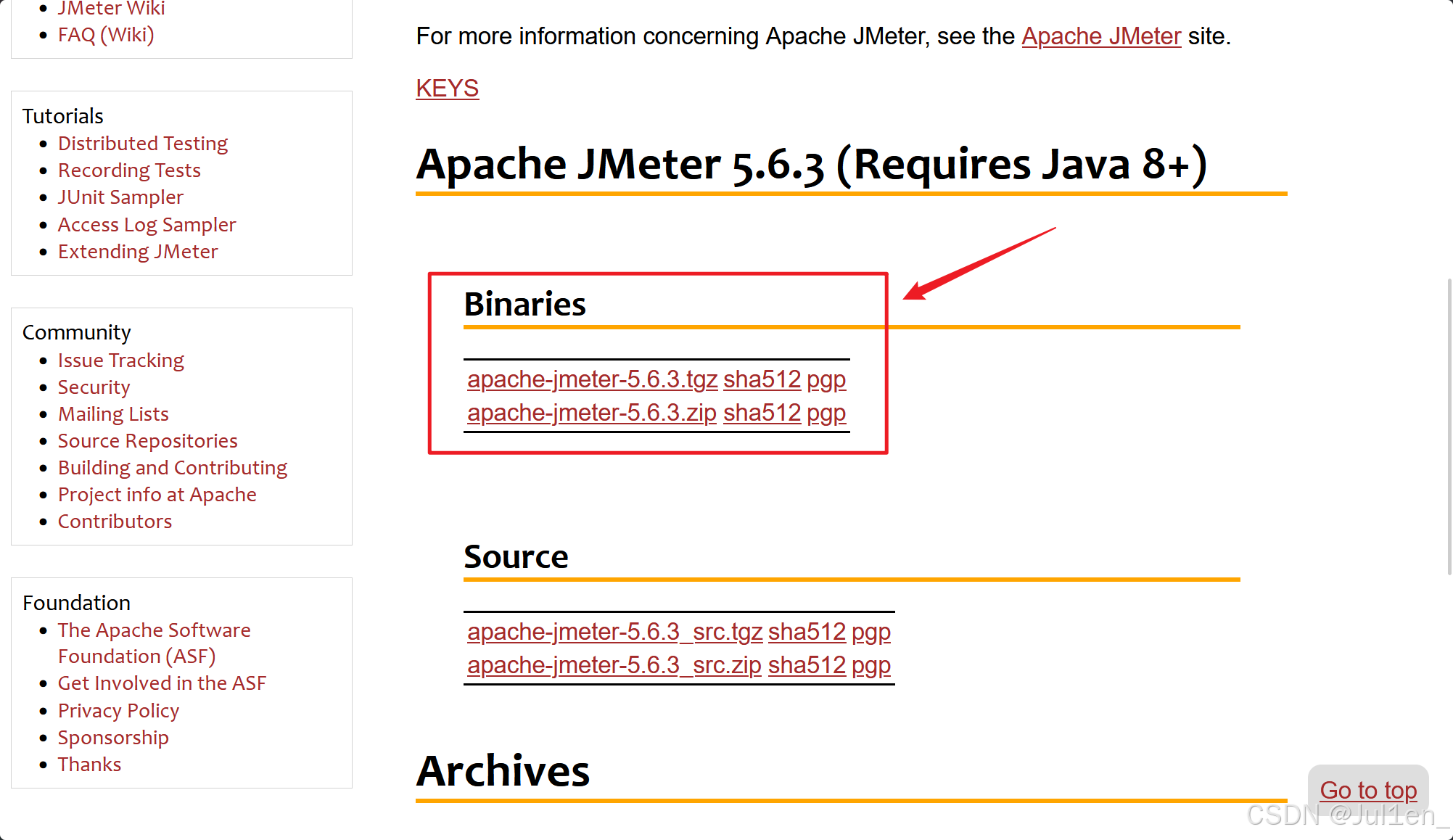Open Mailing Lists community page
Image resolution: width=1453 pixels, height=840 pixels.
click(113, 414)
